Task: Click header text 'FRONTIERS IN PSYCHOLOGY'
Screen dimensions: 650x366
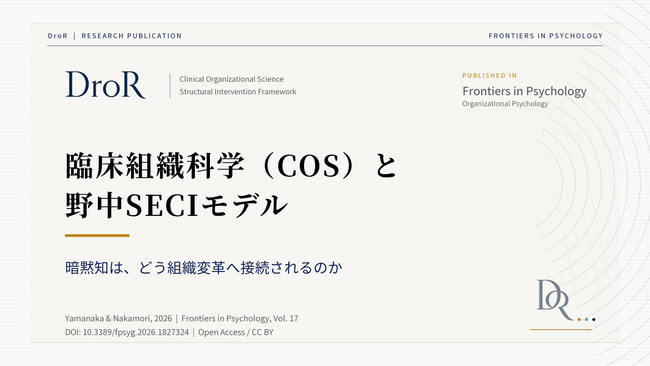Action: [x=546, y=36]
